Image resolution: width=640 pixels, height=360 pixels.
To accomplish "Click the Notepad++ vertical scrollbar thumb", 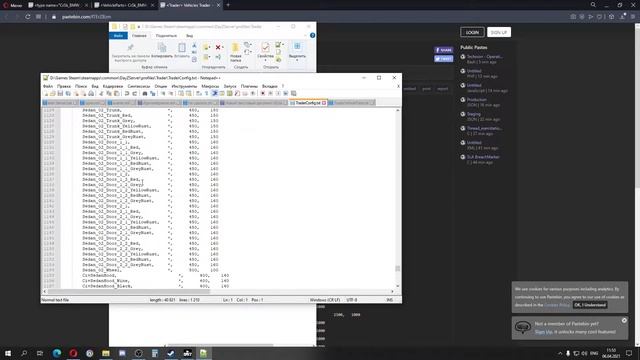I will (x=398, y=268).
